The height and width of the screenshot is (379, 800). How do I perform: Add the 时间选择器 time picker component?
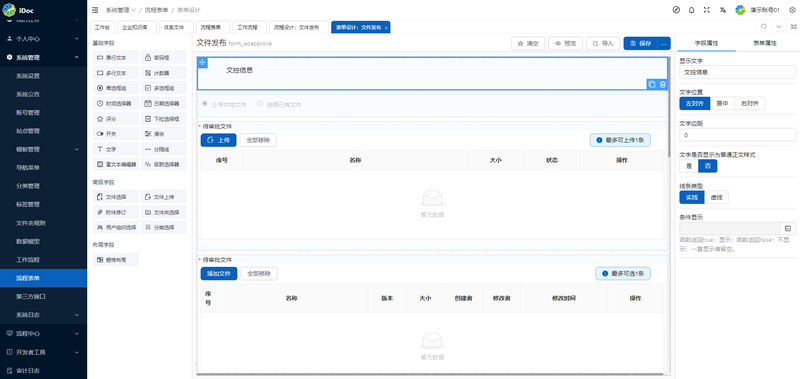click(115, 104)
